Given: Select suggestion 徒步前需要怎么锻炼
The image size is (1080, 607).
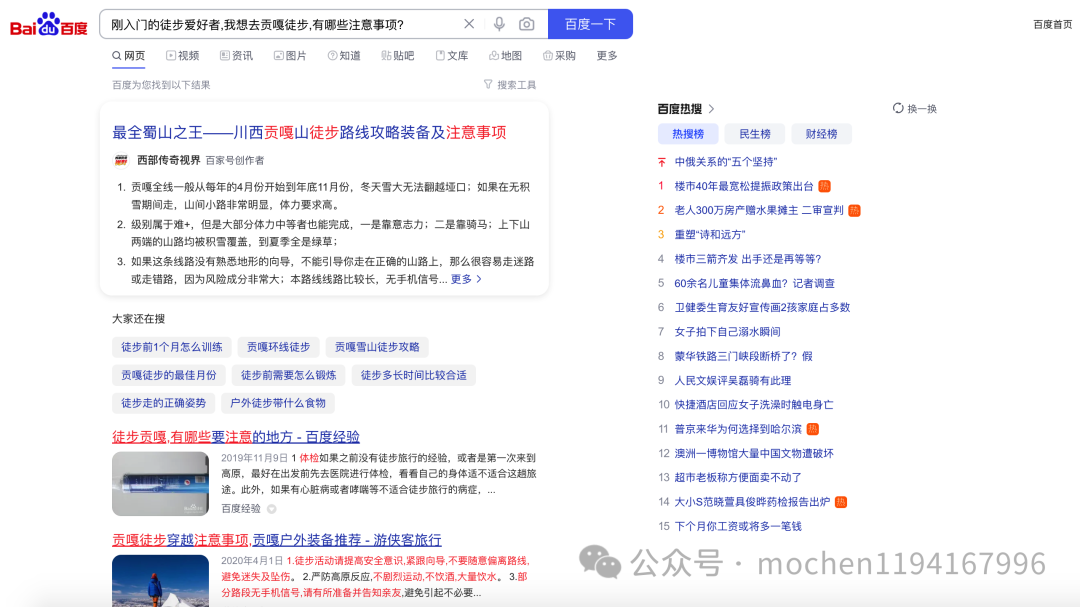Looking at the screenshot, I should (289, 375).
